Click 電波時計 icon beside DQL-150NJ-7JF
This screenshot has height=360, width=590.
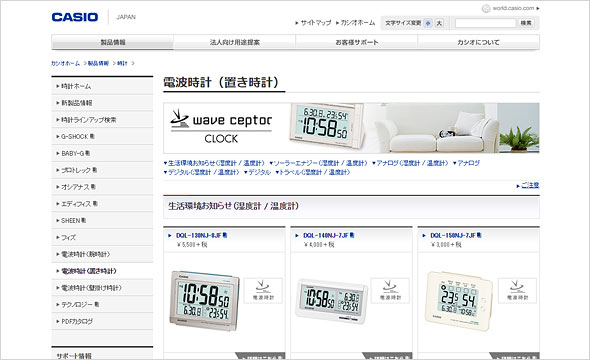click(x=517, y=290)
